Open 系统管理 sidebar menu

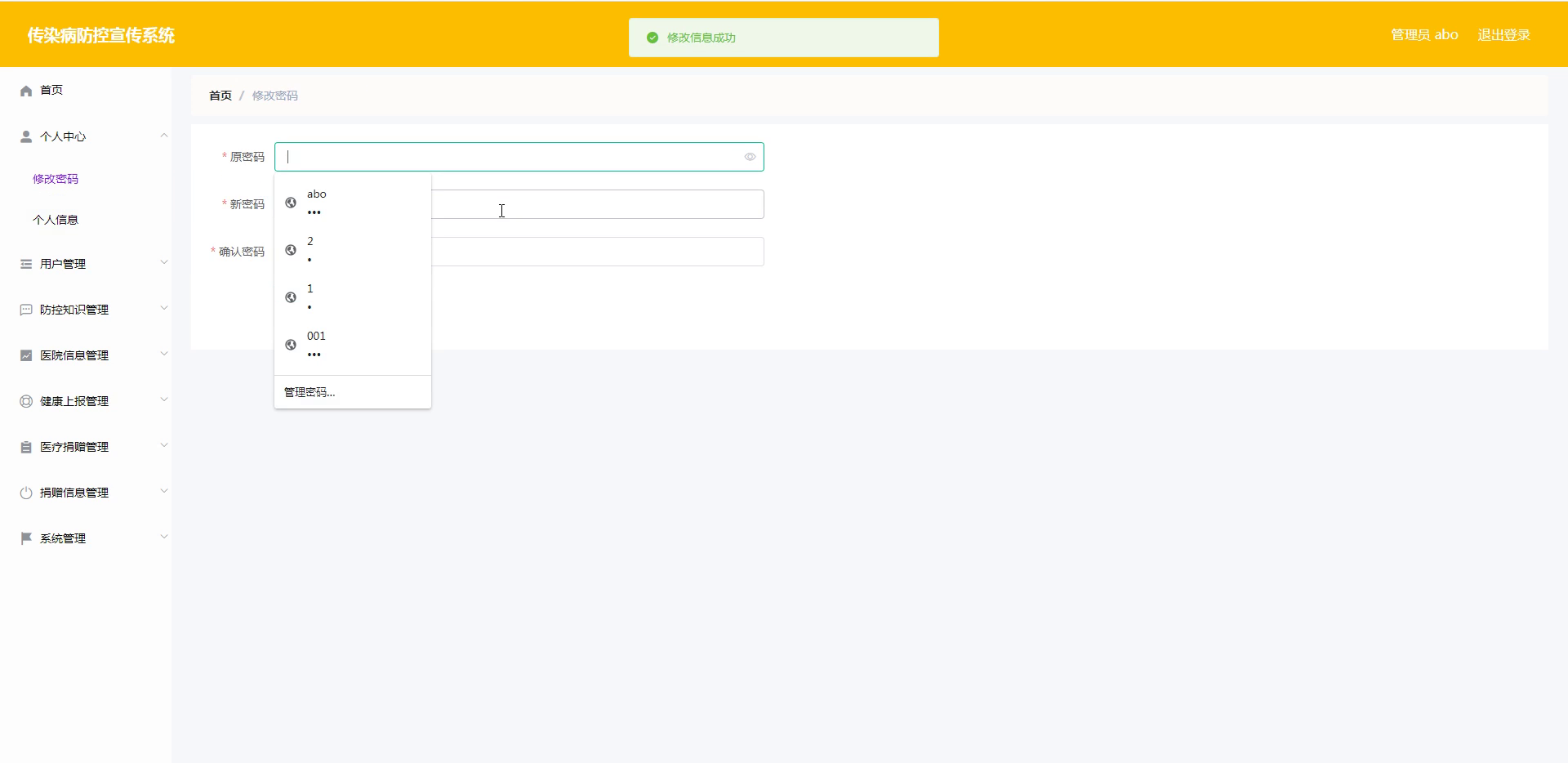[x=86, y=538]
